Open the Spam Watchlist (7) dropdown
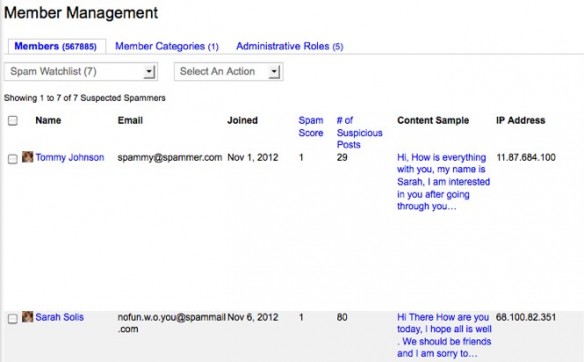 click(81, 72)
